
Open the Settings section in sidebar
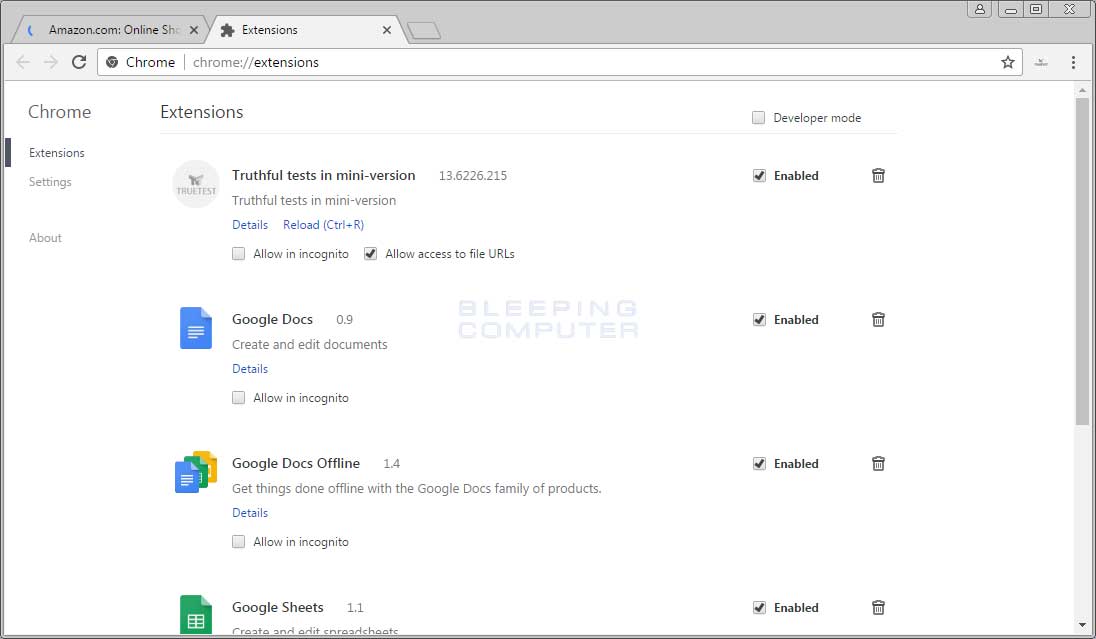tap(50, 182)
